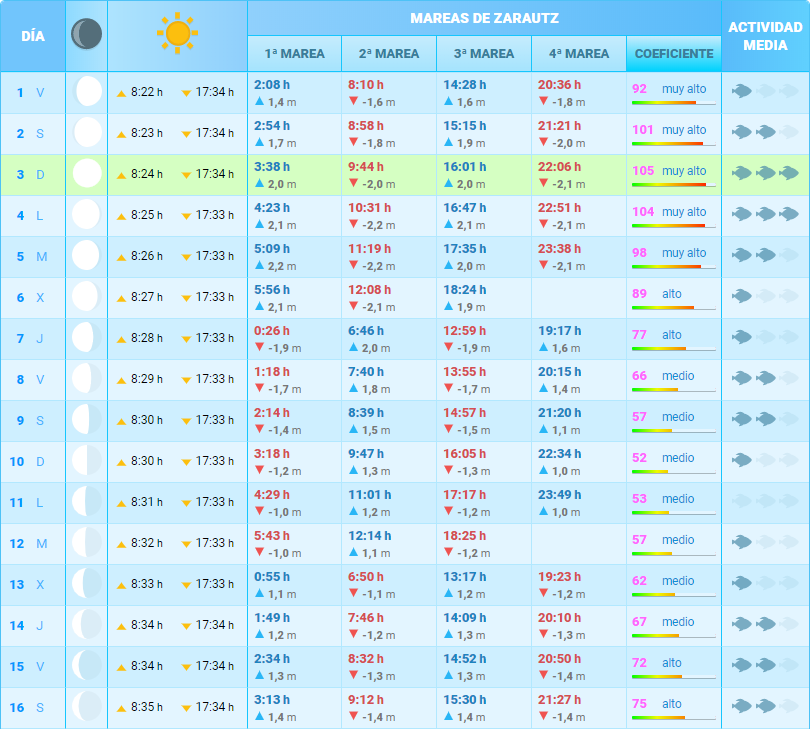The image size is (811, 729).
Task: Click the low tide arrow beside -1,9 m first tide day 7
Action: coord(260,347)
